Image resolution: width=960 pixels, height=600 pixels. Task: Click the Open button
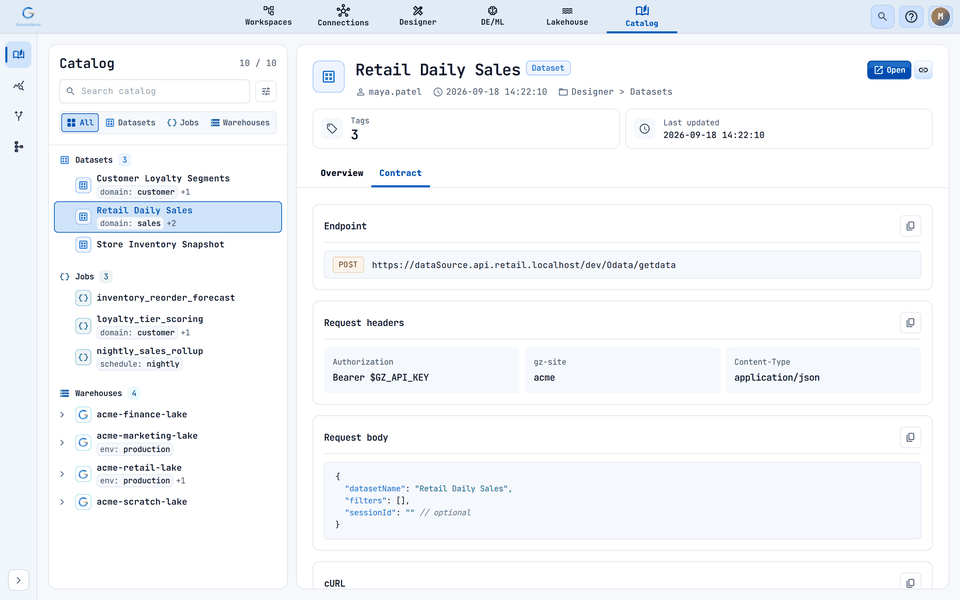889,70
